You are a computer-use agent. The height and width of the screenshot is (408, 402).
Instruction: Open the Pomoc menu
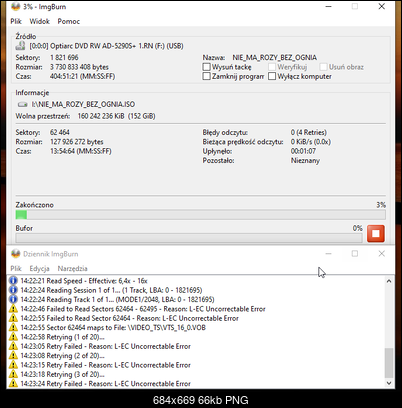click(x=69, y=21)
